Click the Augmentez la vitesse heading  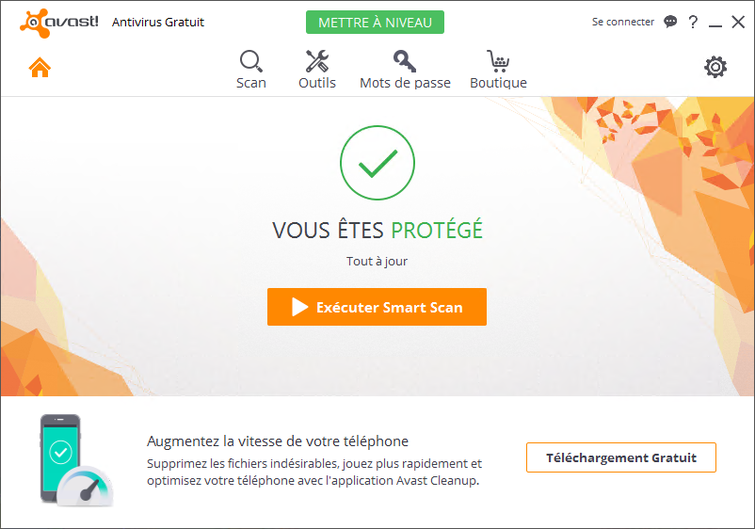tap(277, 441)
